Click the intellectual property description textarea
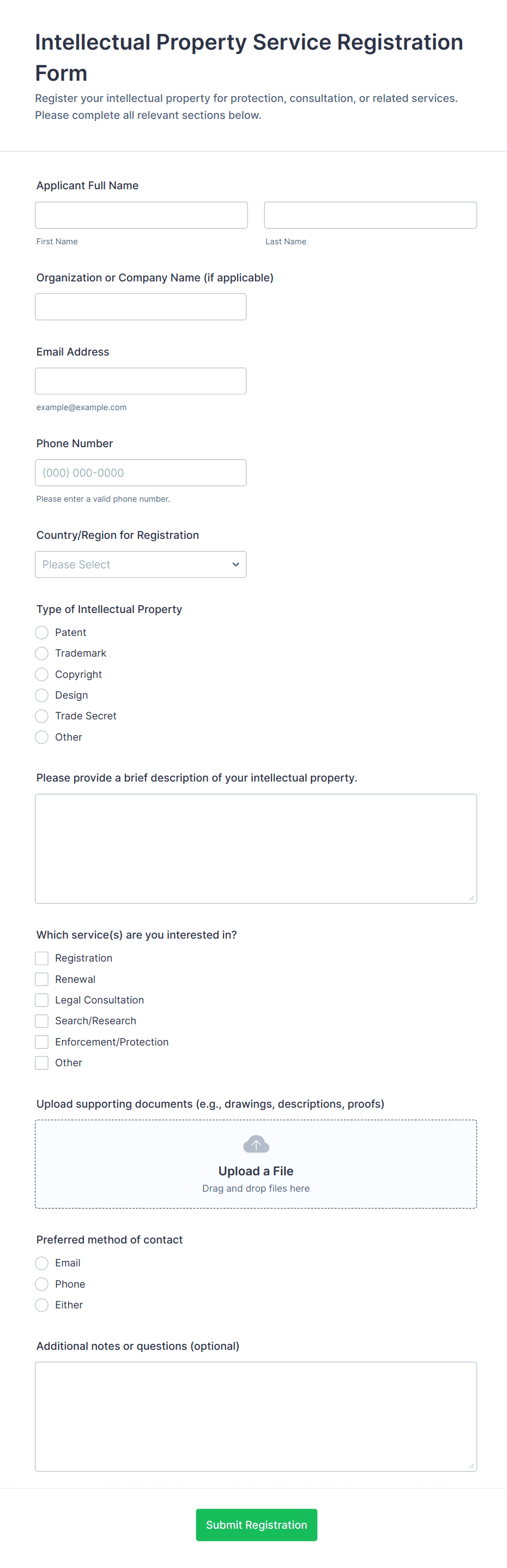 click(256, 848)
